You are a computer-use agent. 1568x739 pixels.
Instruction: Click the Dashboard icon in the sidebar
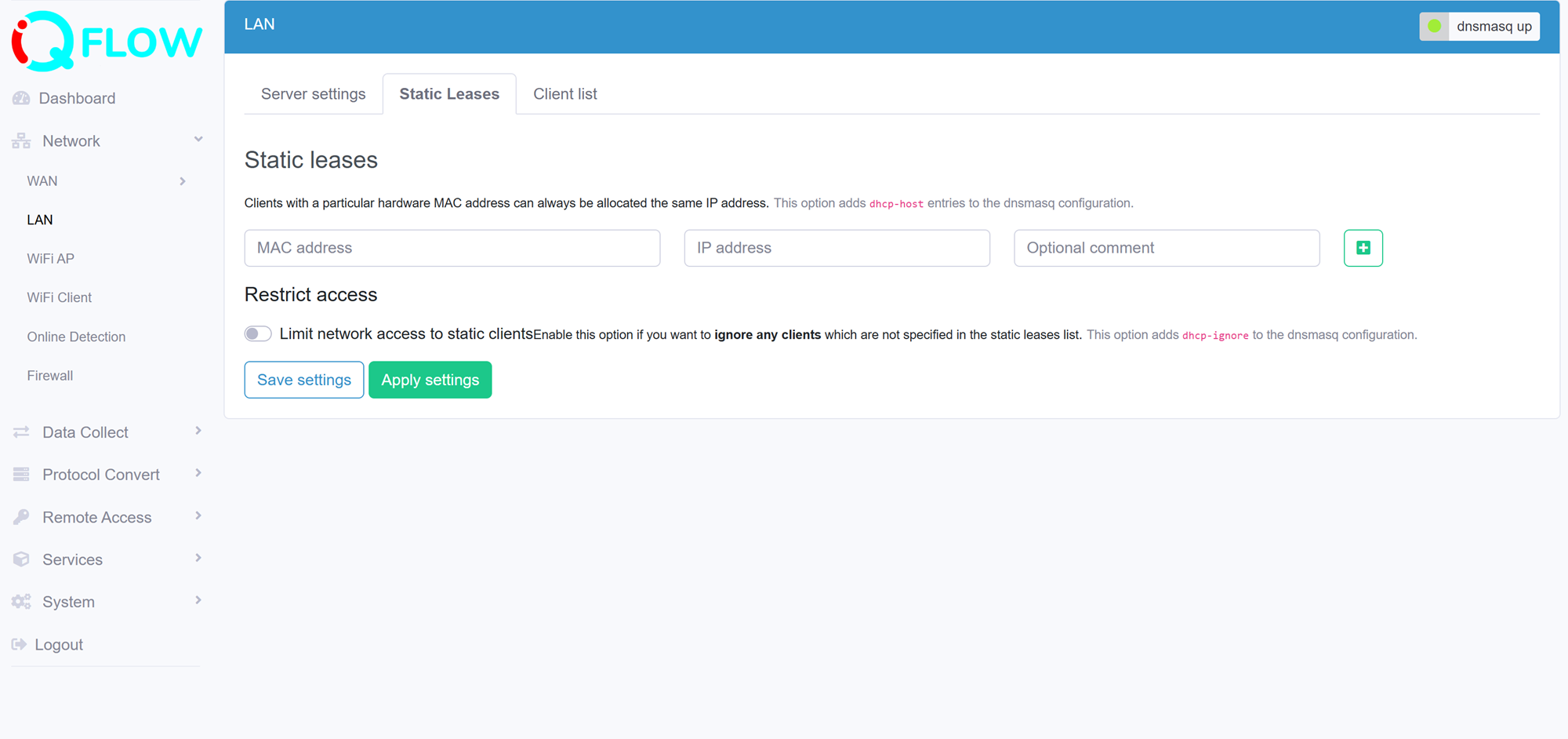point(20,98)
